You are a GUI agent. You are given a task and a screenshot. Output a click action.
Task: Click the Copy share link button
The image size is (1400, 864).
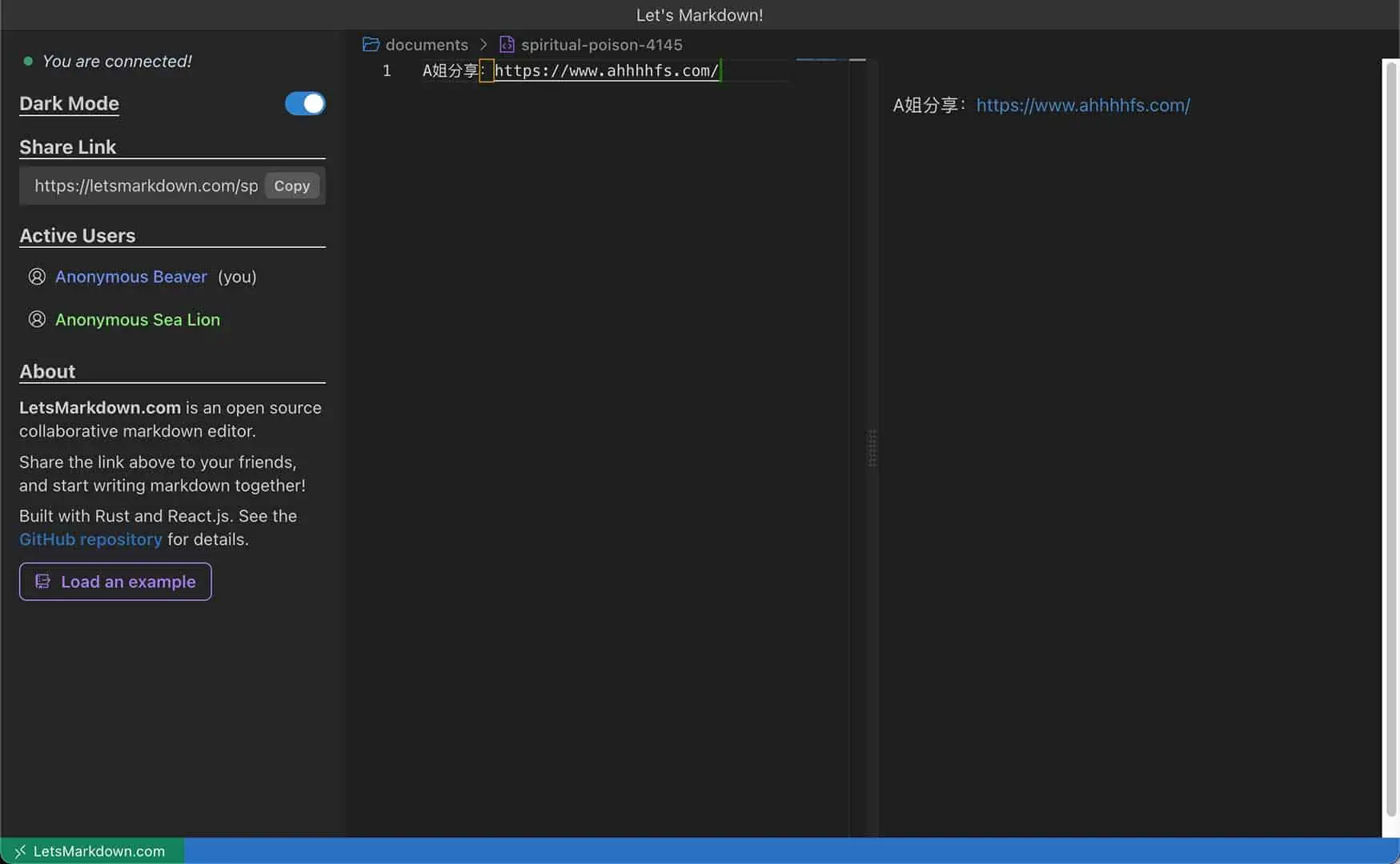(291, 186)
